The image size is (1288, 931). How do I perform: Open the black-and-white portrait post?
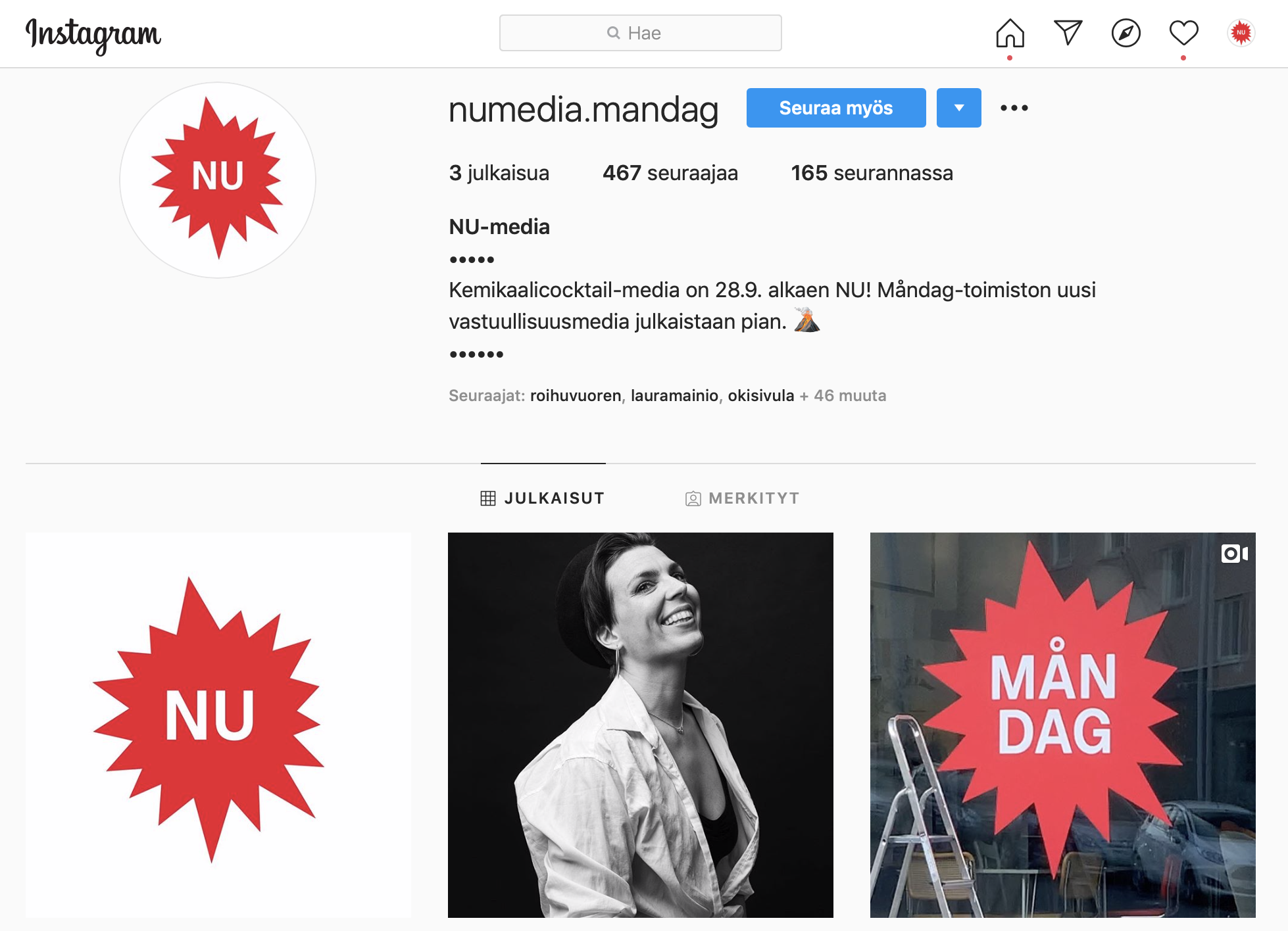click(x=640, y=725)
